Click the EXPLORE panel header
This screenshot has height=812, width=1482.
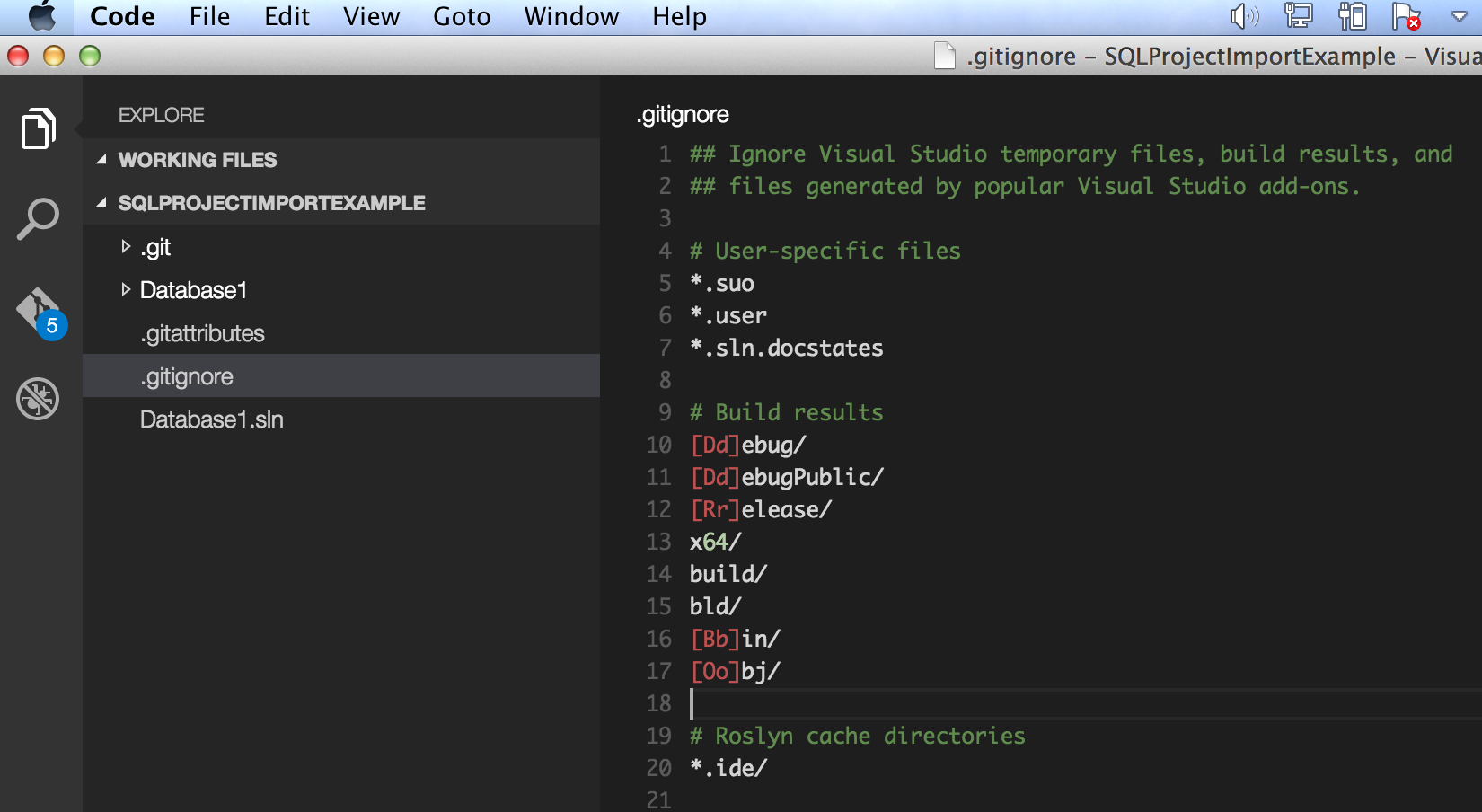point(162,115)
